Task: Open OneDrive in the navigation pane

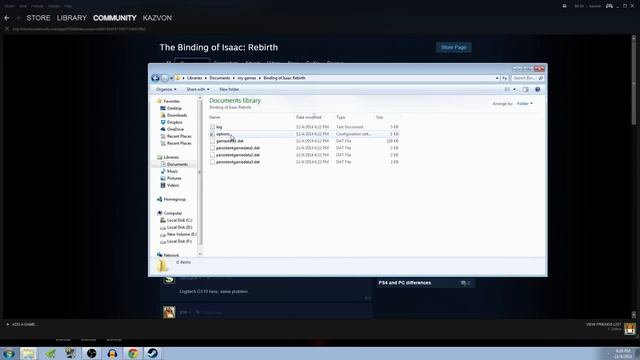Action: (172, 129)
